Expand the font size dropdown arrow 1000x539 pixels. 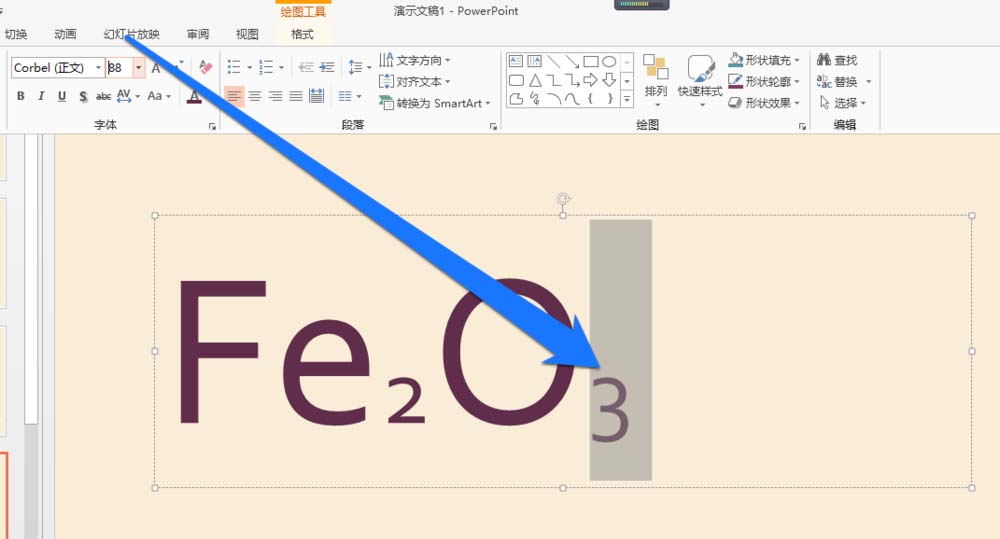pos(139,68)
